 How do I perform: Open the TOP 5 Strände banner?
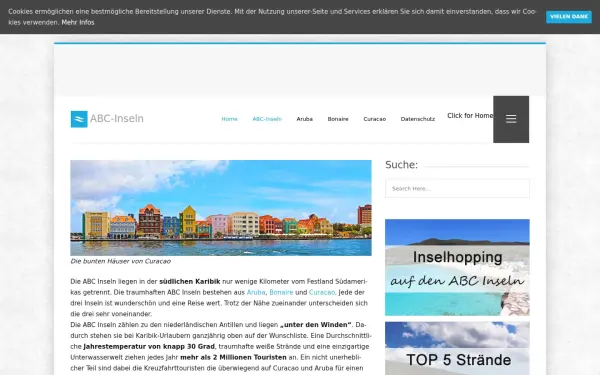tap(457, 348)
